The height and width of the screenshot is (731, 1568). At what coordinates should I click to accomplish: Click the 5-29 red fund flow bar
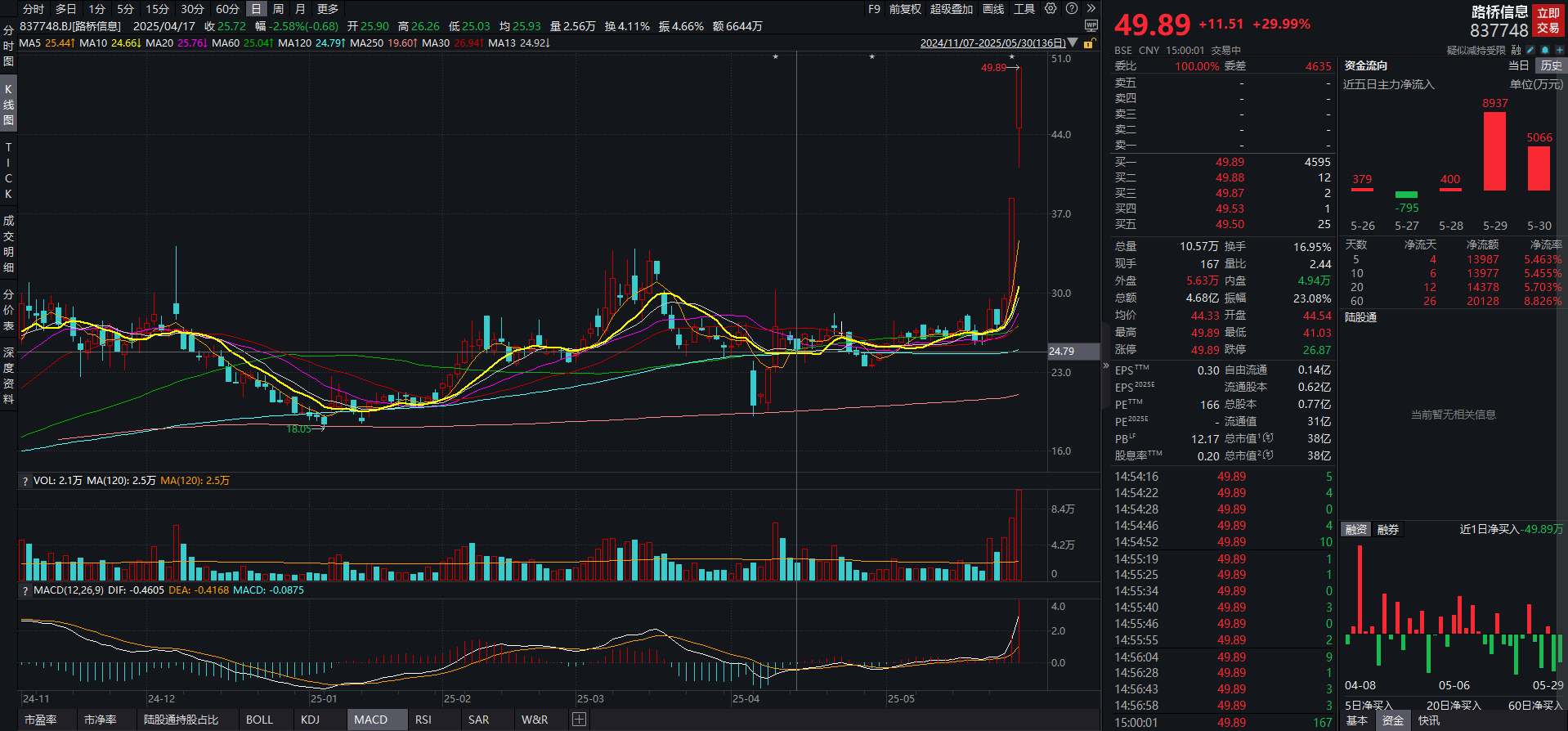coord(1494,151)
